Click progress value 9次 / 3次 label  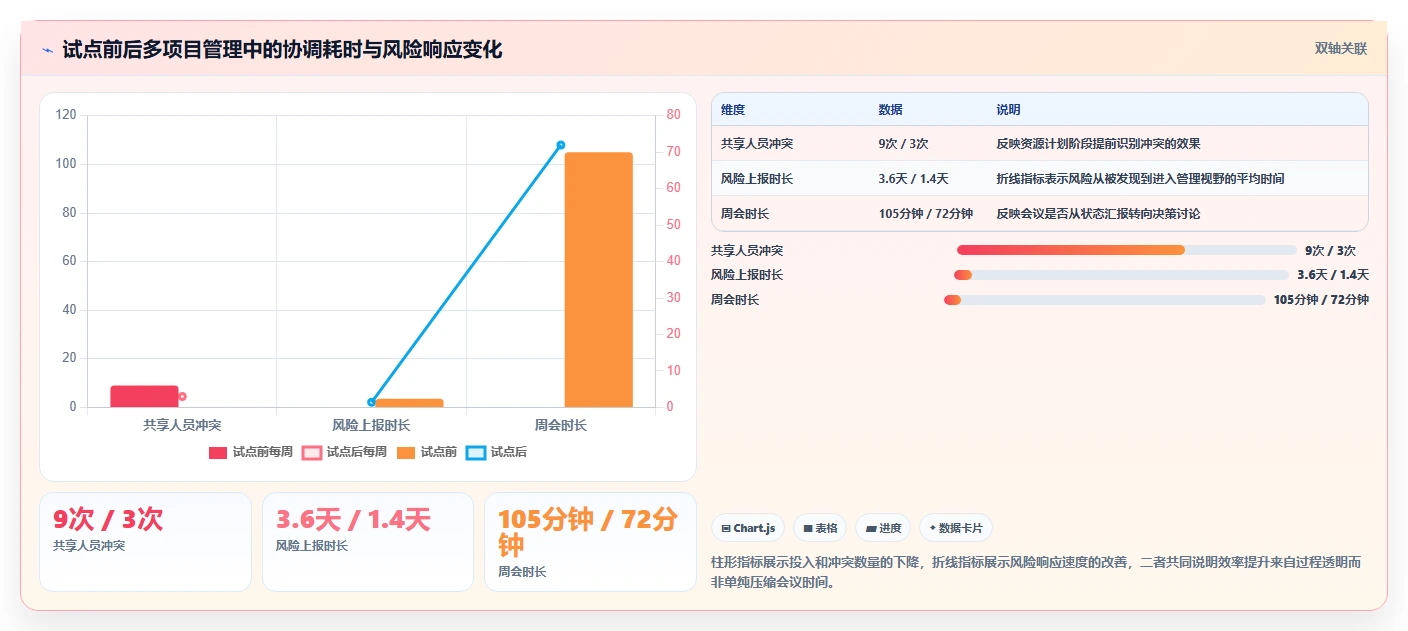click(x=1330, y=251)
